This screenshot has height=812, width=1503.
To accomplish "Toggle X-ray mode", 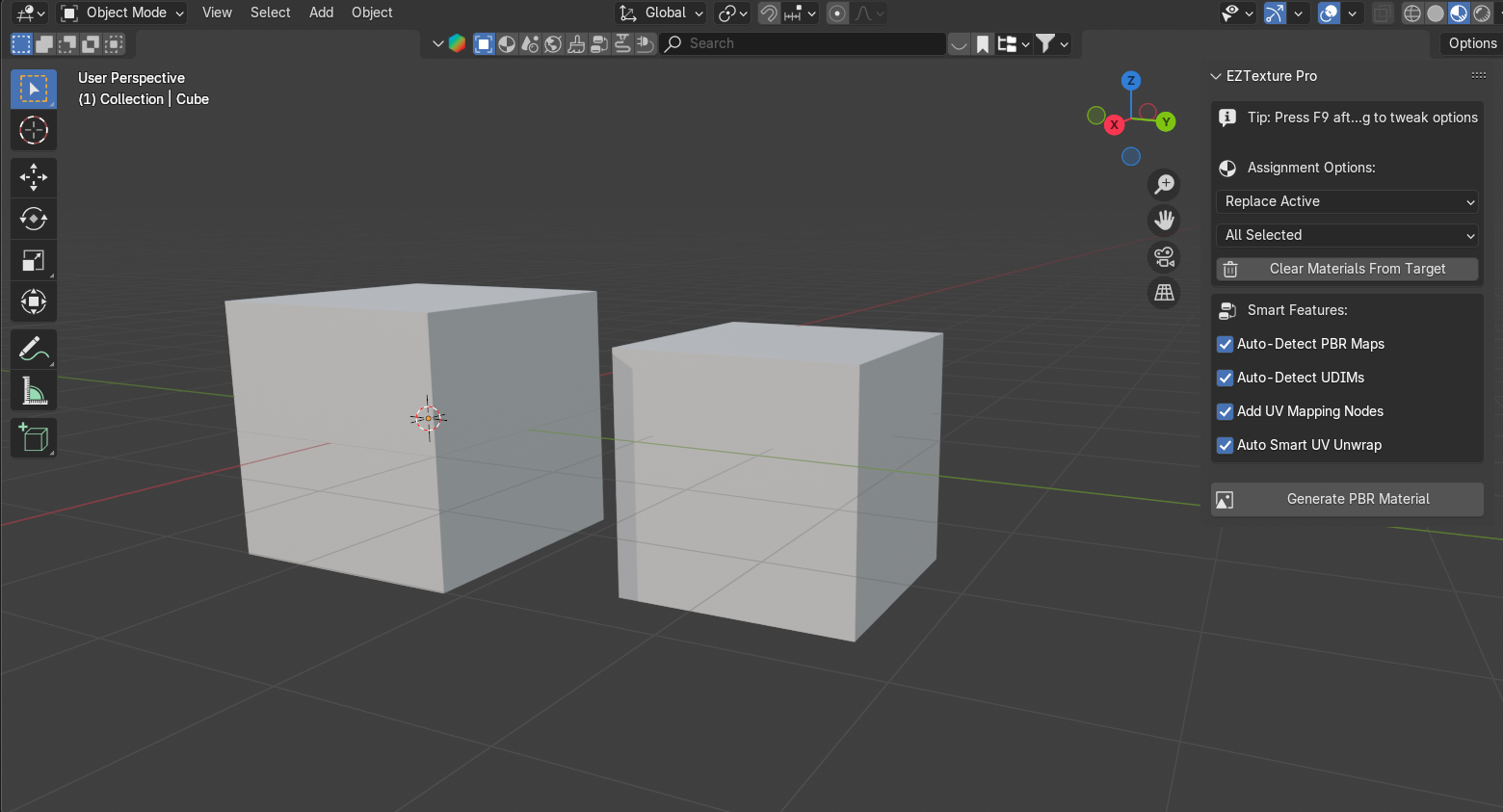I will pyautogui.click(x=1382, y=13).
